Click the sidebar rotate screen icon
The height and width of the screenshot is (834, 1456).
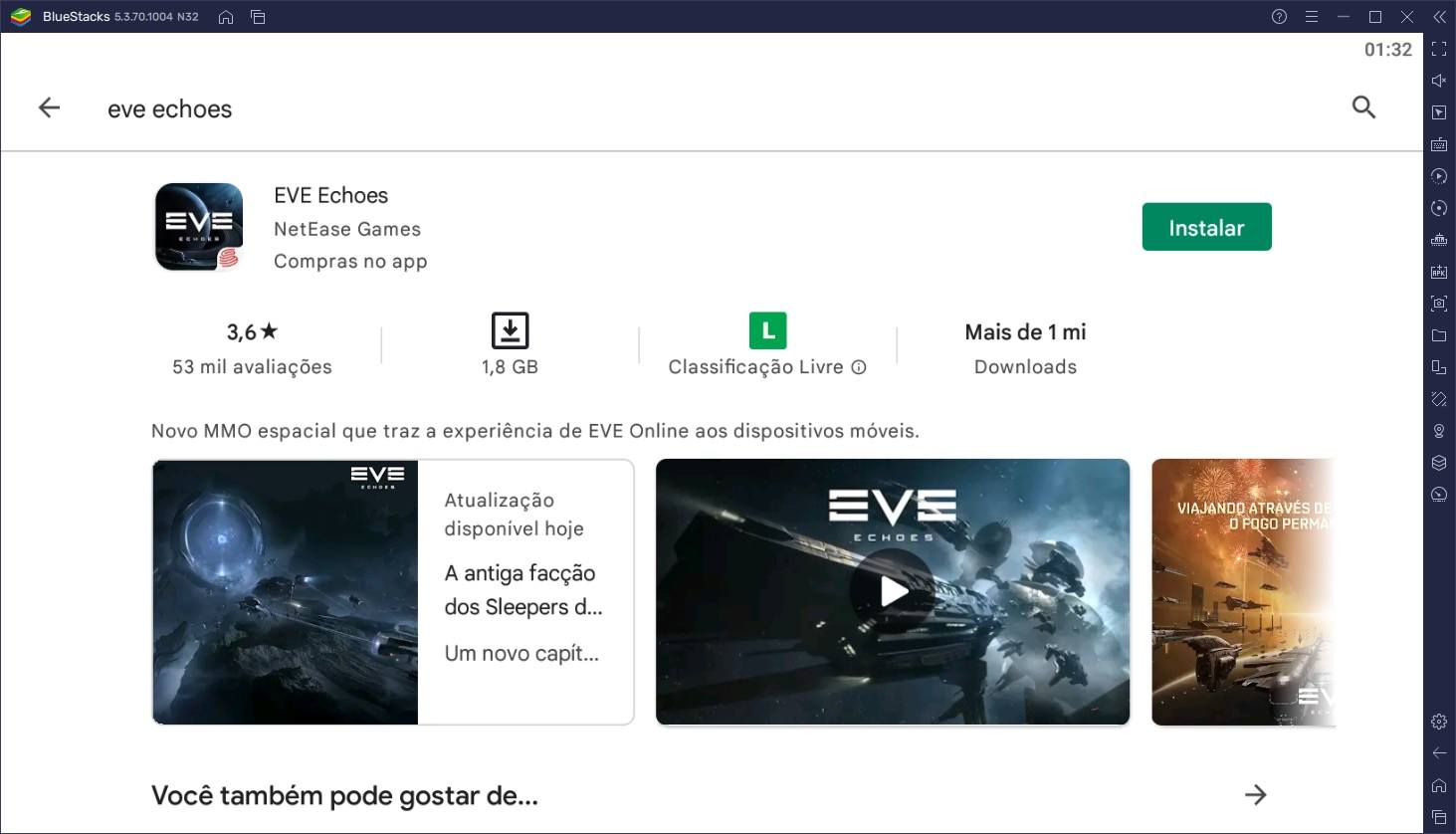coord(1439,367)
